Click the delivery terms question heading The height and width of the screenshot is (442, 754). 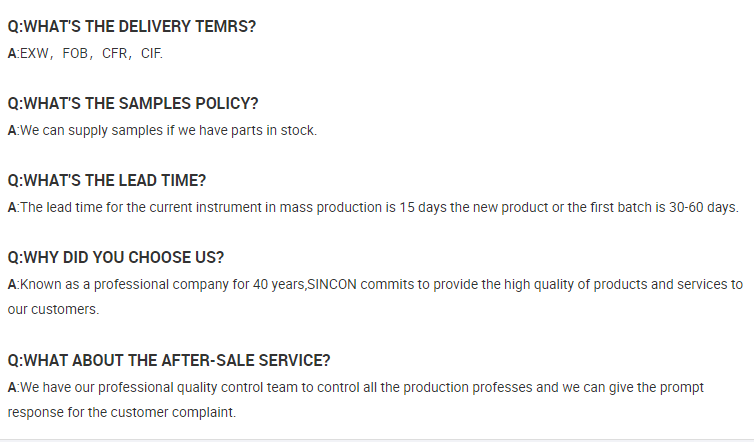(131, 27)
